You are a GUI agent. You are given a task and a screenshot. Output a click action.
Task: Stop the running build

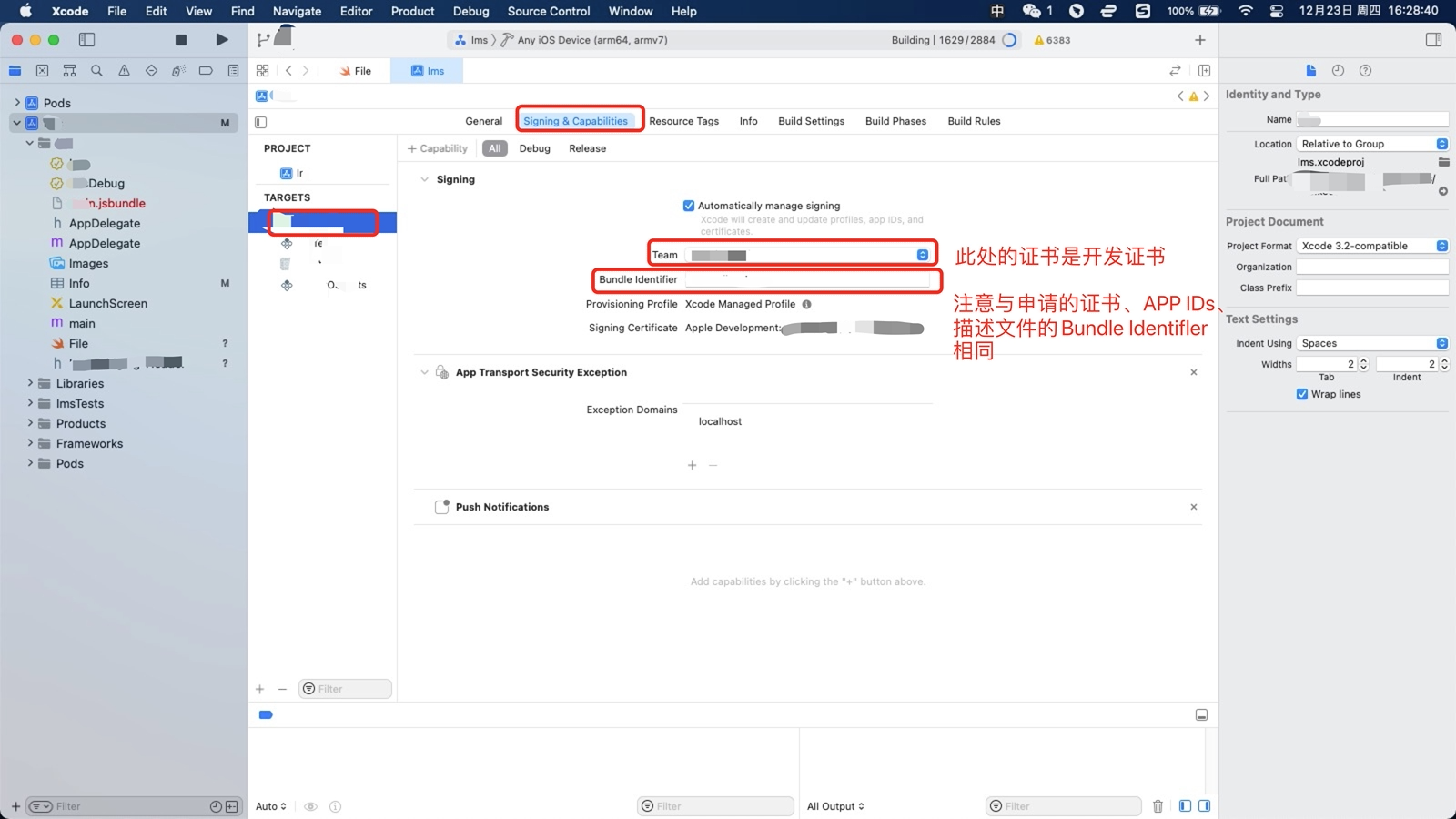181,40
